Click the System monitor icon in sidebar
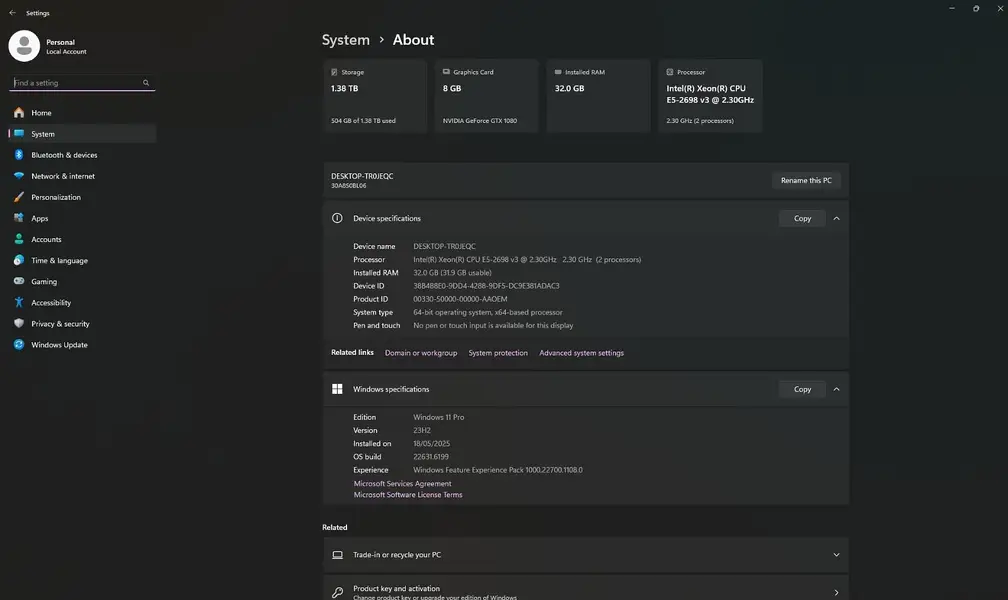This screenshot has height=600, width=1008. point(19,134)
